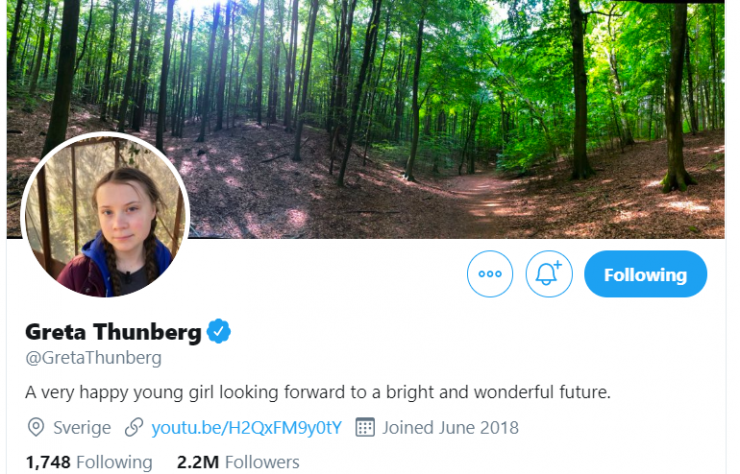Click the location pin icon
This screenshot has height=474, width=740.
pyautogui.click(x=36, y=428)
